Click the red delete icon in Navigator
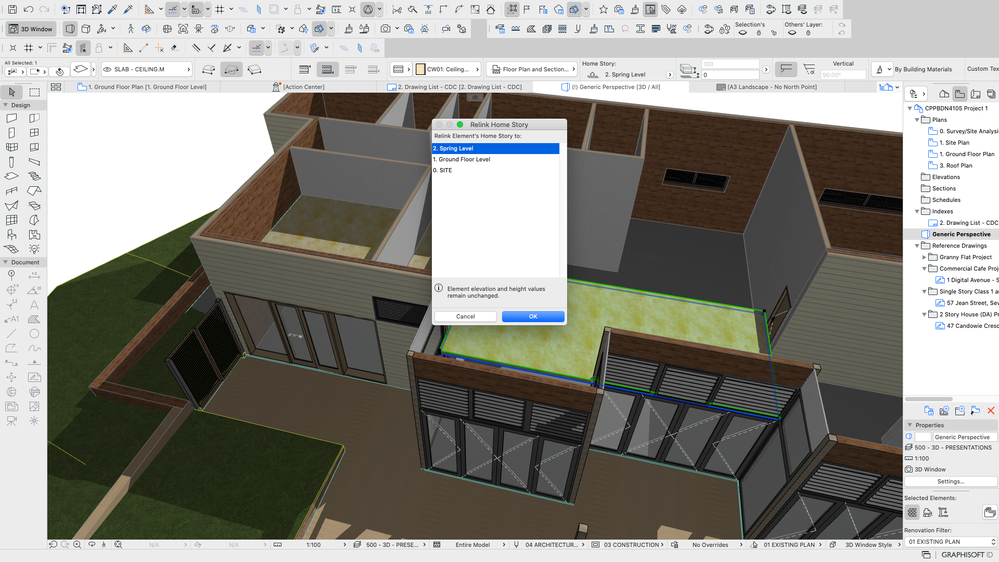 click(991, 410)
